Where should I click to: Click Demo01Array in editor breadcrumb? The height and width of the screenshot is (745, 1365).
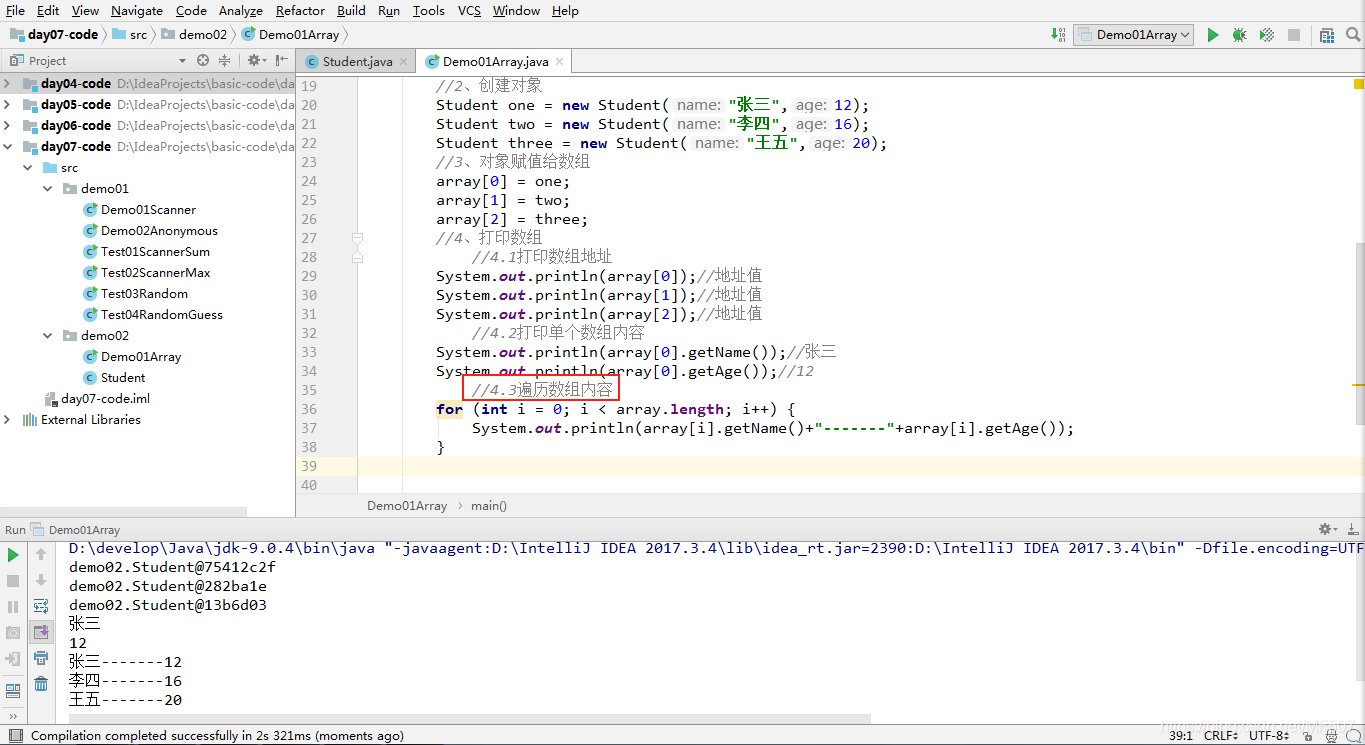pos(407,505)
